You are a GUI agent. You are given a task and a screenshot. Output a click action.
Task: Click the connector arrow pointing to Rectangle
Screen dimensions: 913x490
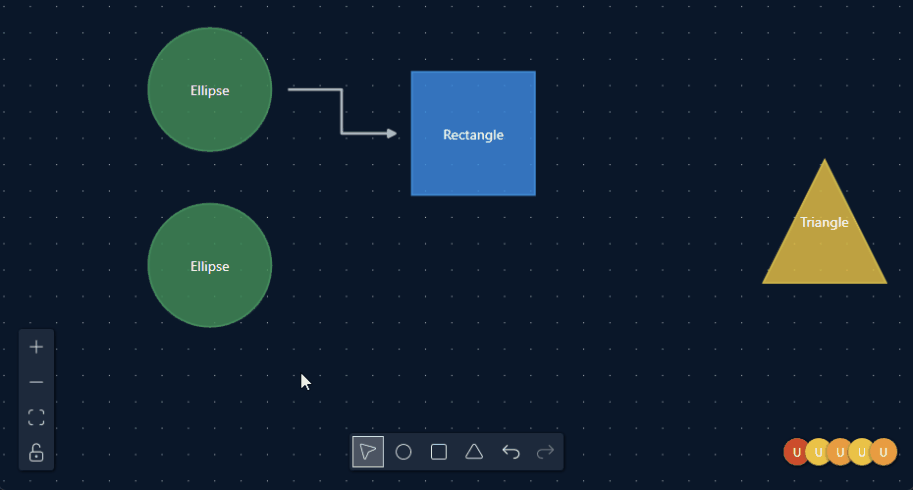tap(342, 112)
